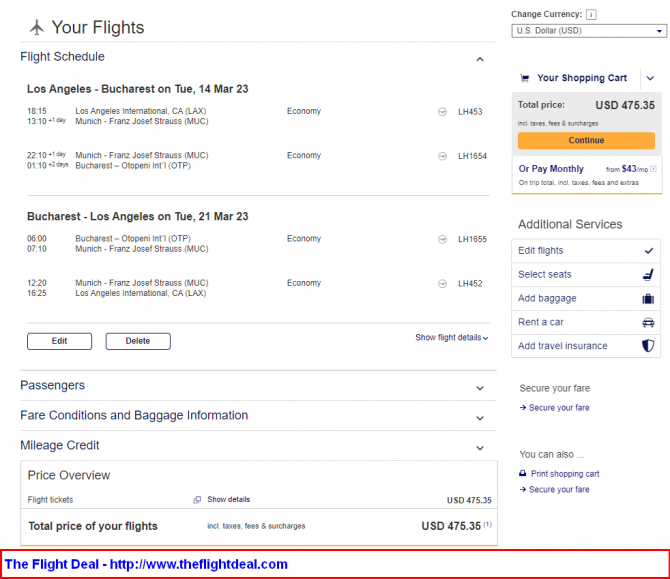
Task: Click the printer icon by Print shopping cart
Action: [x=522, y=473]
